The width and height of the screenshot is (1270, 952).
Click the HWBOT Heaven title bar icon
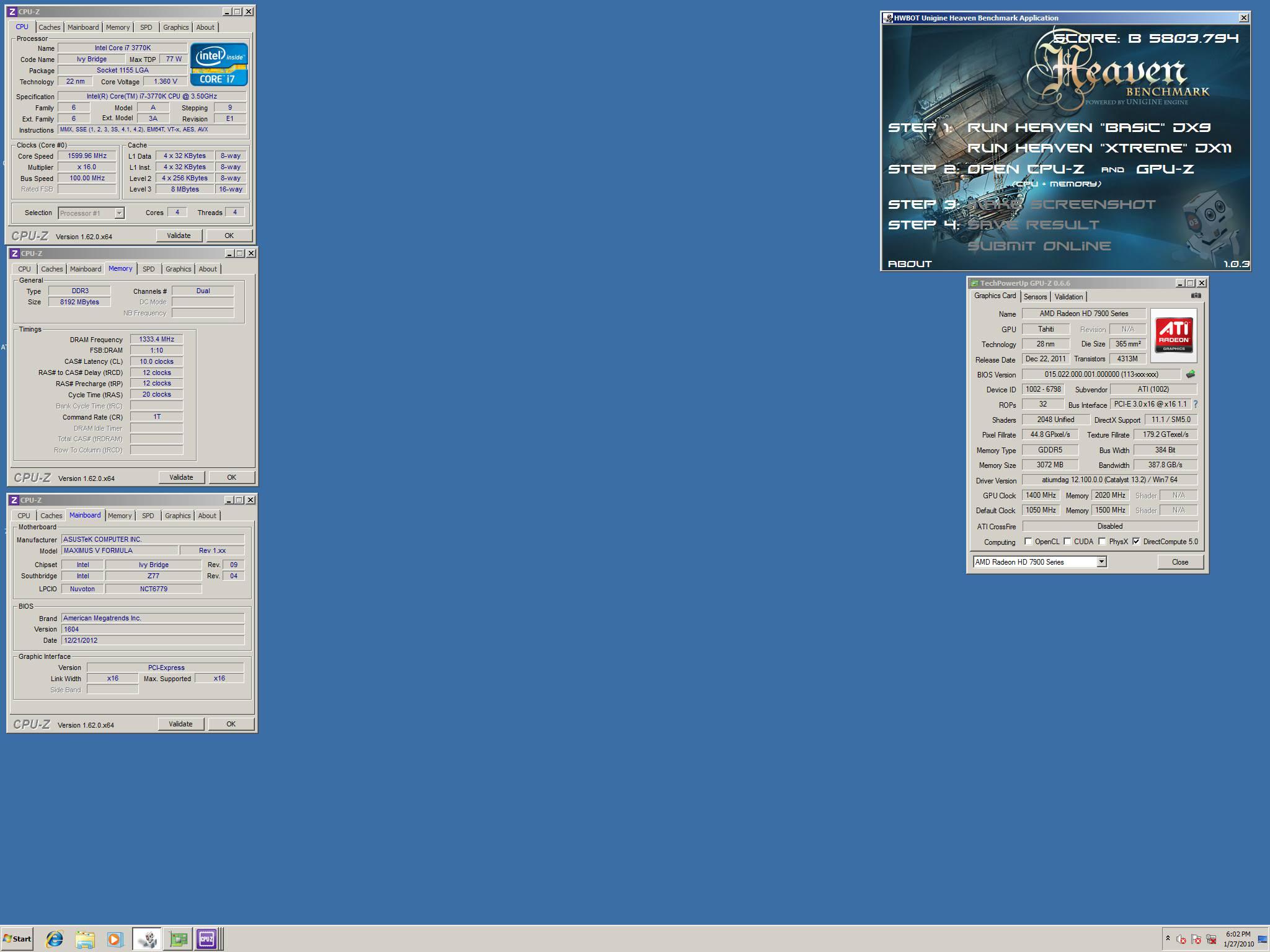(x=888, y=18)
